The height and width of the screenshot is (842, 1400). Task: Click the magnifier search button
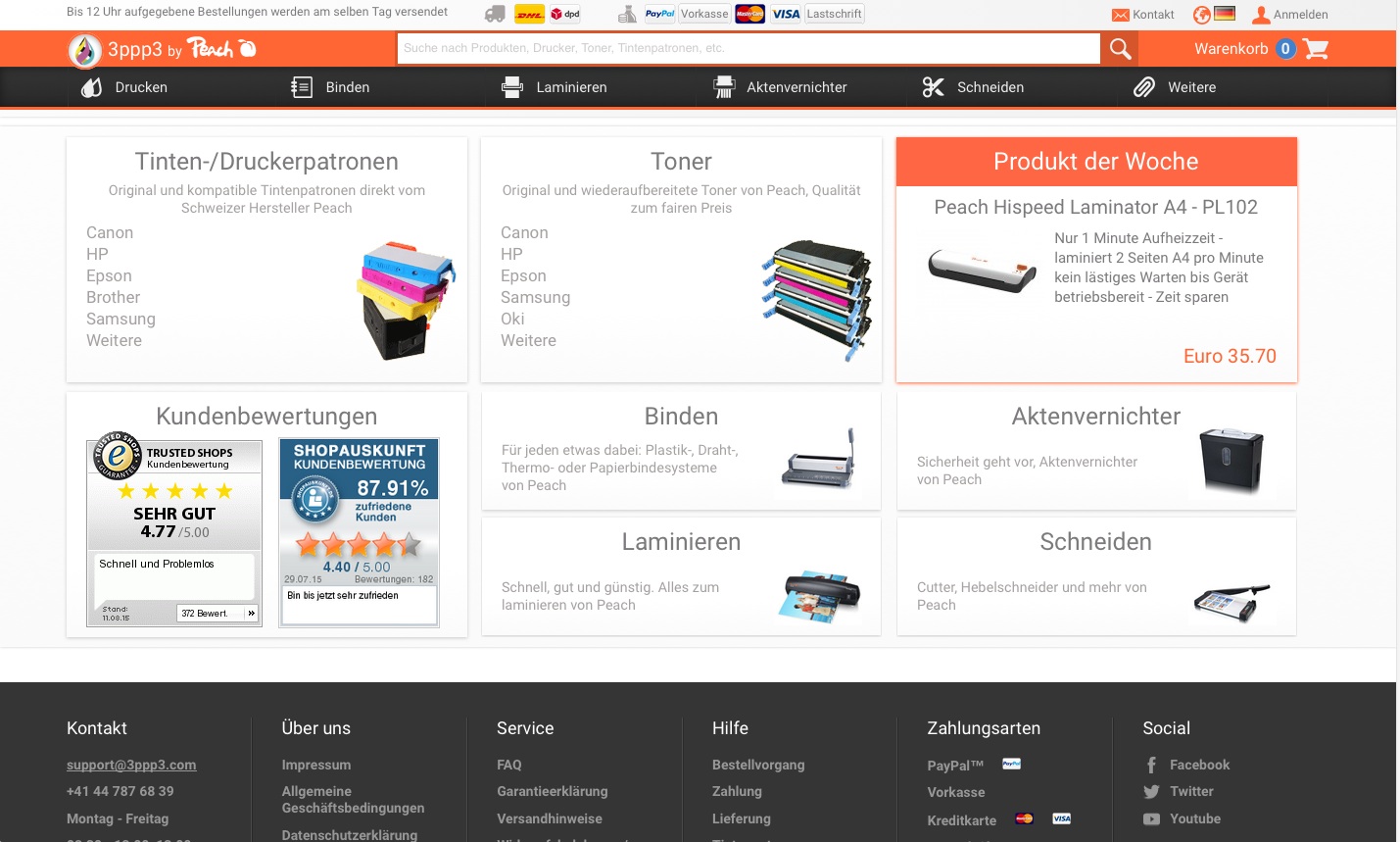pos(1120,49)
